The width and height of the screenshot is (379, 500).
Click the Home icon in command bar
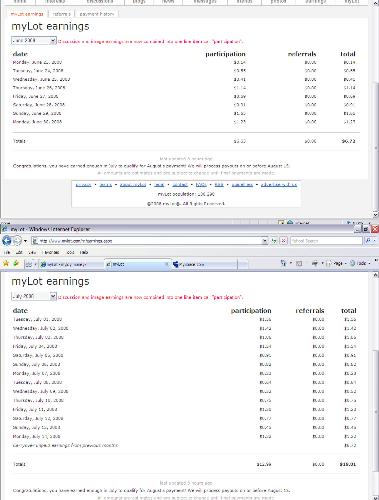pyautogui.click(x=283, y=263)
